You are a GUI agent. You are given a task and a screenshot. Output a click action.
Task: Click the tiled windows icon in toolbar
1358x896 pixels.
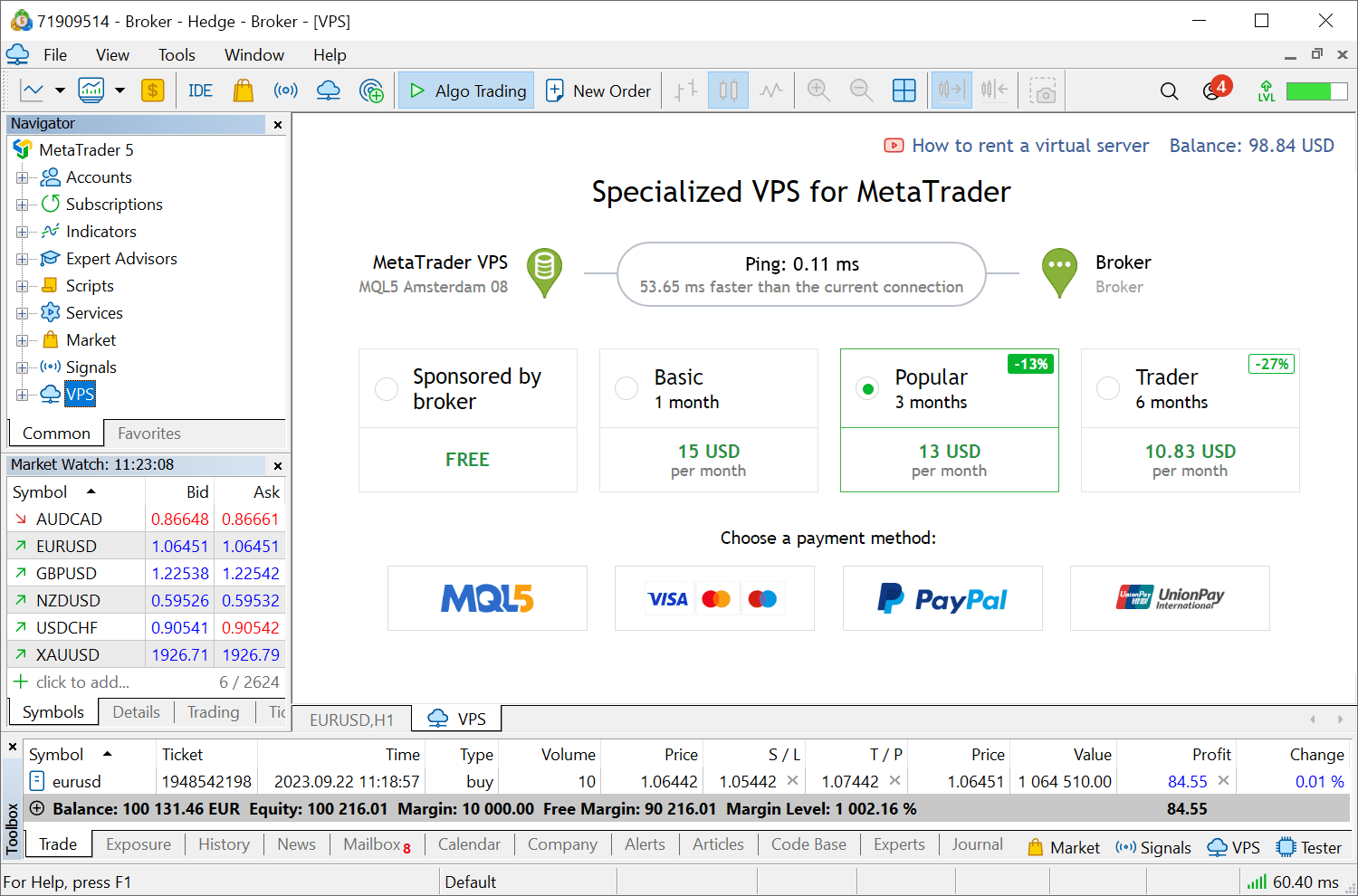coord(904,90)
